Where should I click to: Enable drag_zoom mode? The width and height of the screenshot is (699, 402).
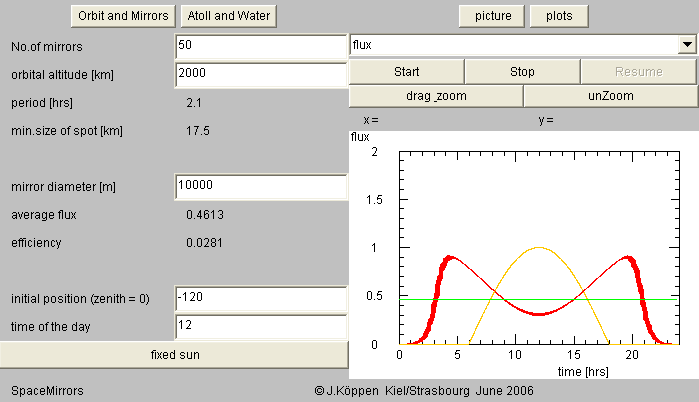(x=435, y=96)
